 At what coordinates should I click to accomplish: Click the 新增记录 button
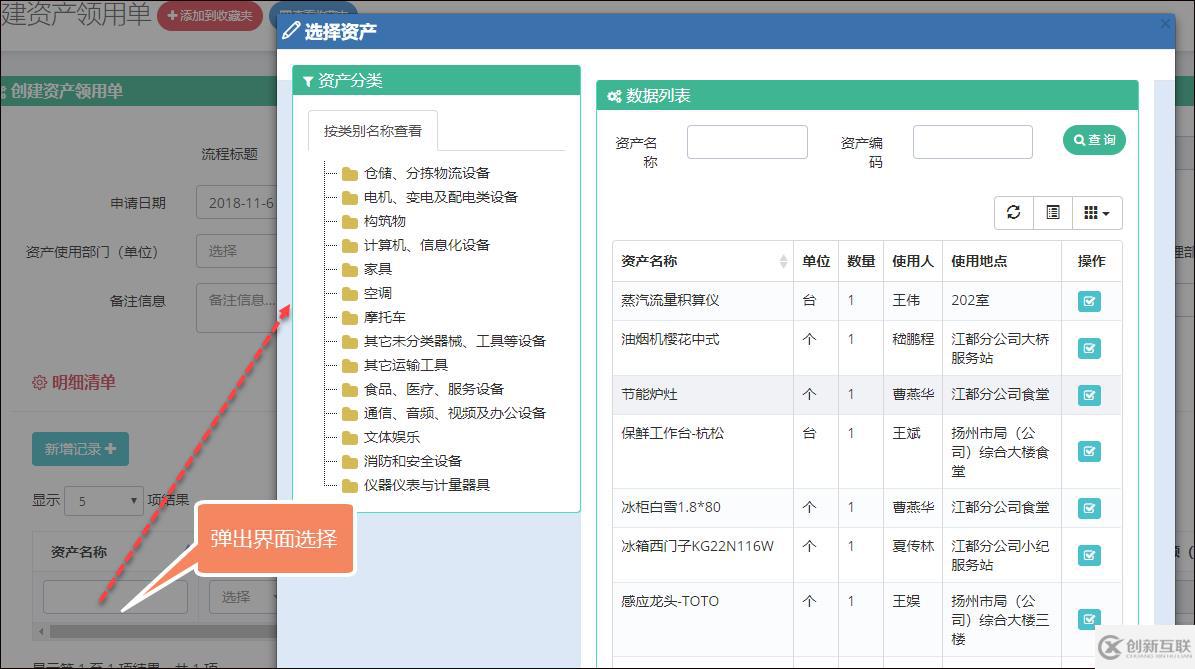[x=80, y=448]
